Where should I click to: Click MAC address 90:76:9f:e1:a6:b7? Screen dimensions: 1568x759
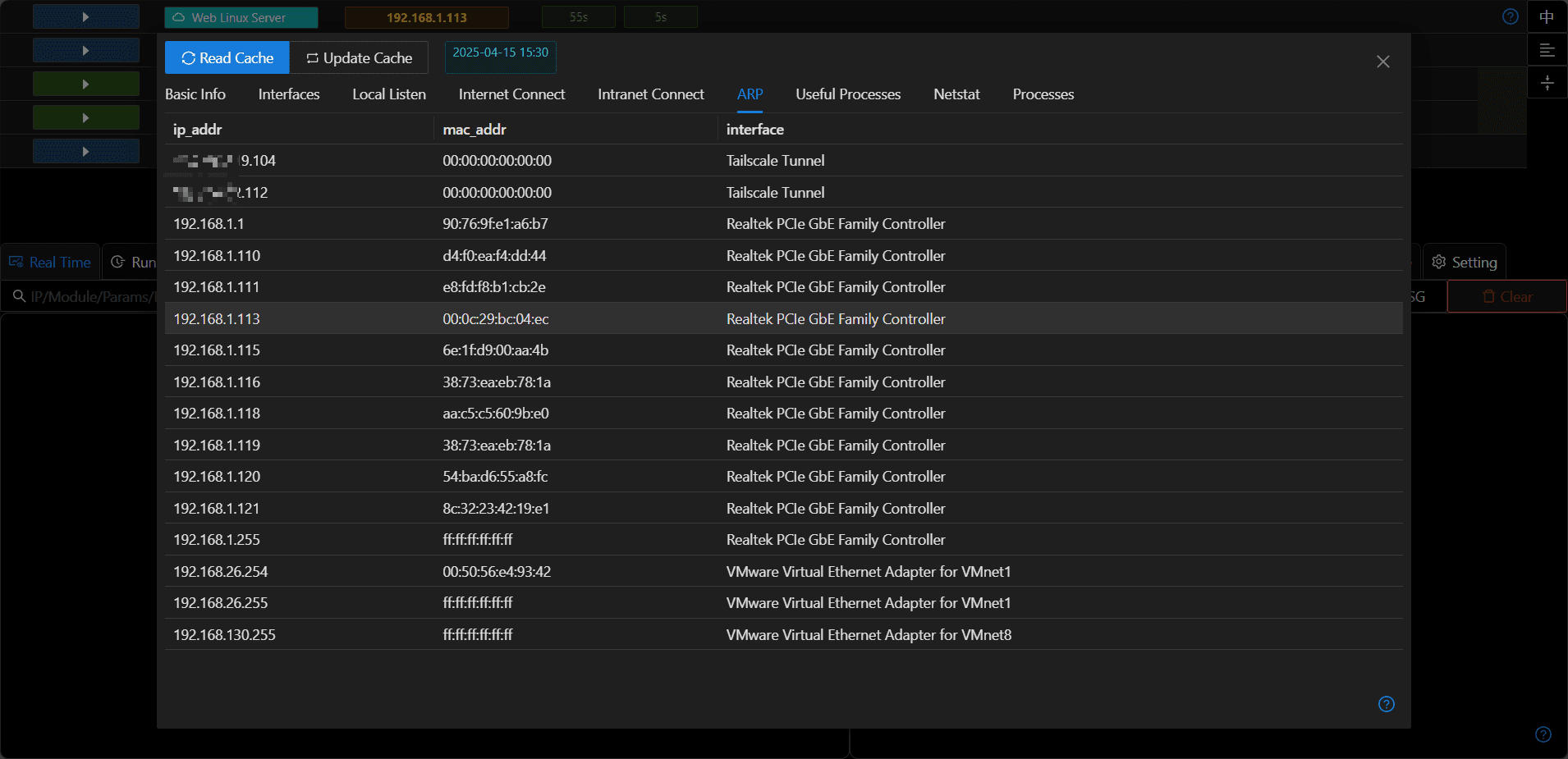(x=495, y=223)
